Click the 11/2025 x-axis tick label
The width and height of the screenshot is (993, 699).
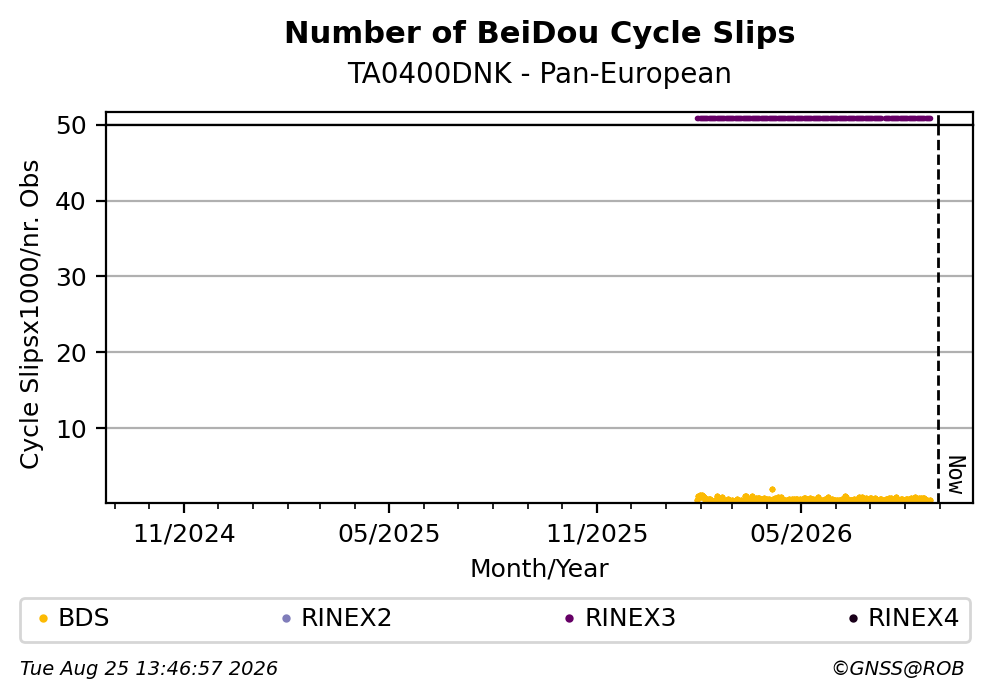click(597, 534)
